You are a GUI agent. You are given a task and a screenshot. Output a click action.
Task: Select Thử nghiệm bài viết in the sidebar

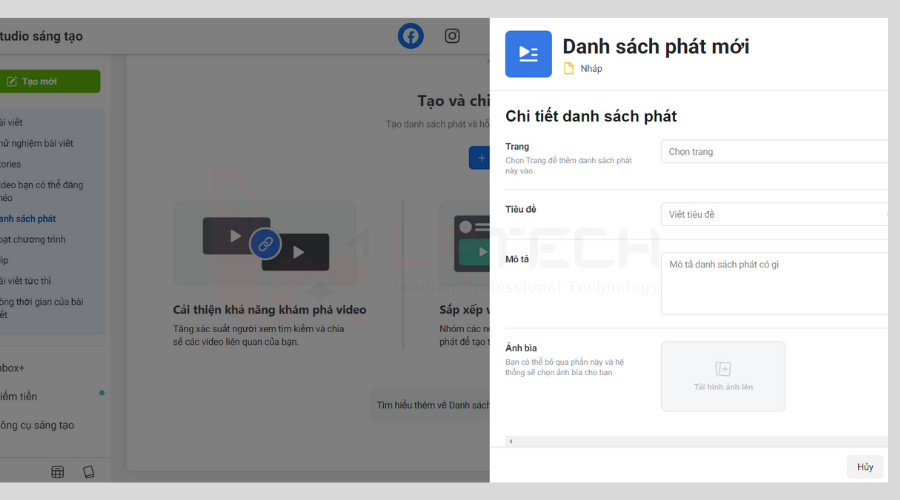point(37,143)
